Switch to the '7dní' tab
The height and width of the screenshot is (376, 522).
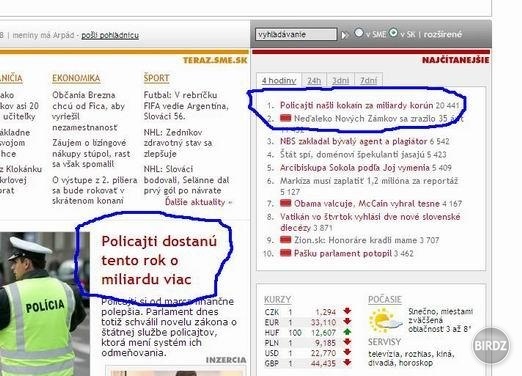368,81
